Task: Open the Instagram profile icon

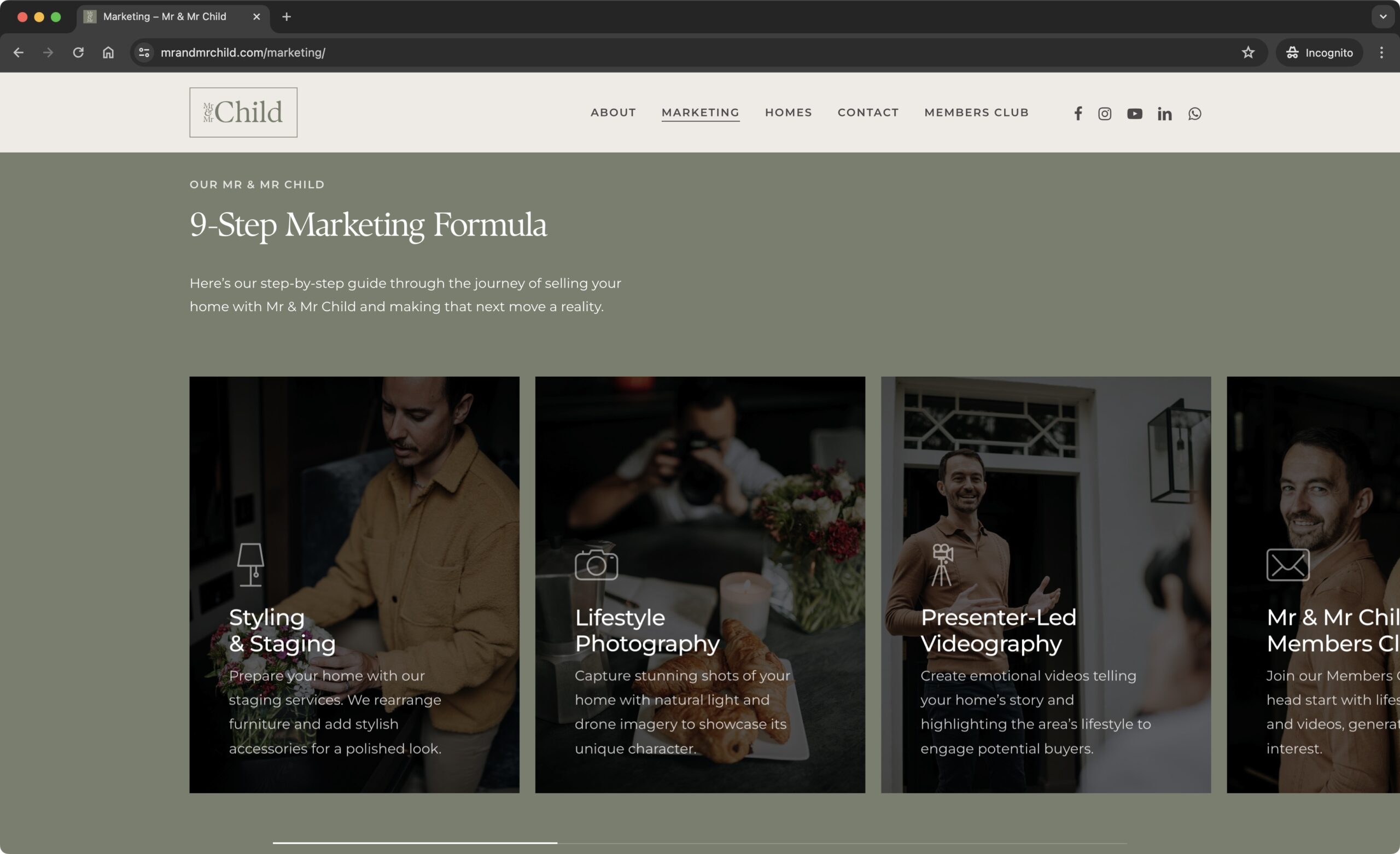Action: point(1105,114)
